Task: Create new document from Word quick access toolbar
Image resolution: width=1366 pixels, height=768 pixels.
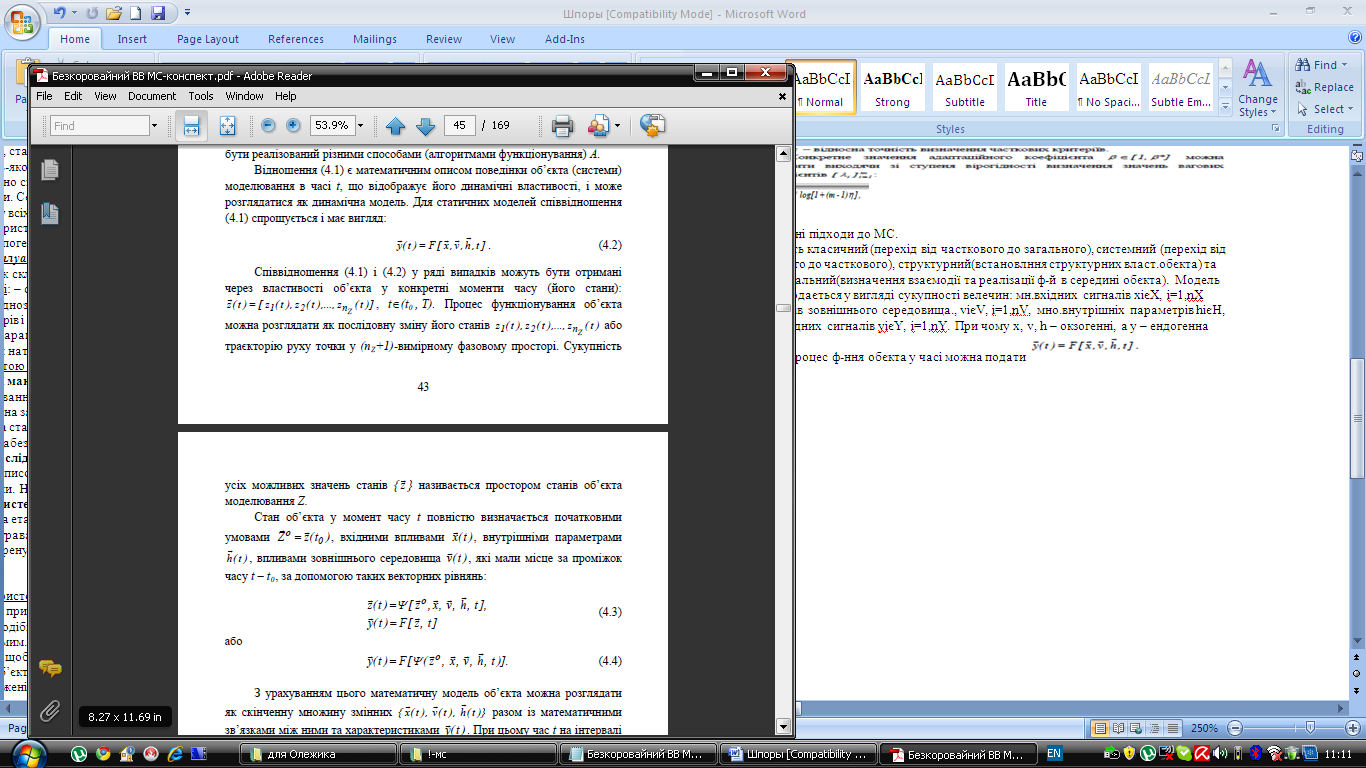Action: click(136, 14)
